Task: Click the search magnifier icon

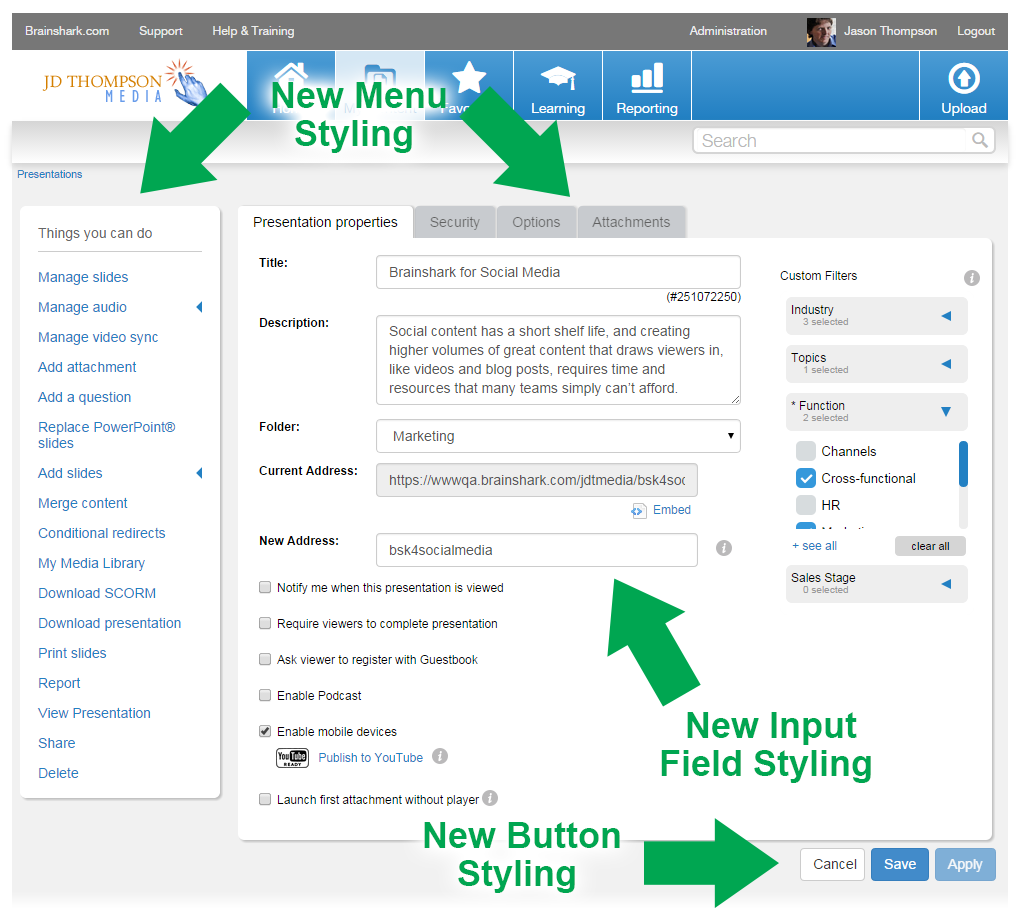Action: pyautogui.click(x=979, y=140)
